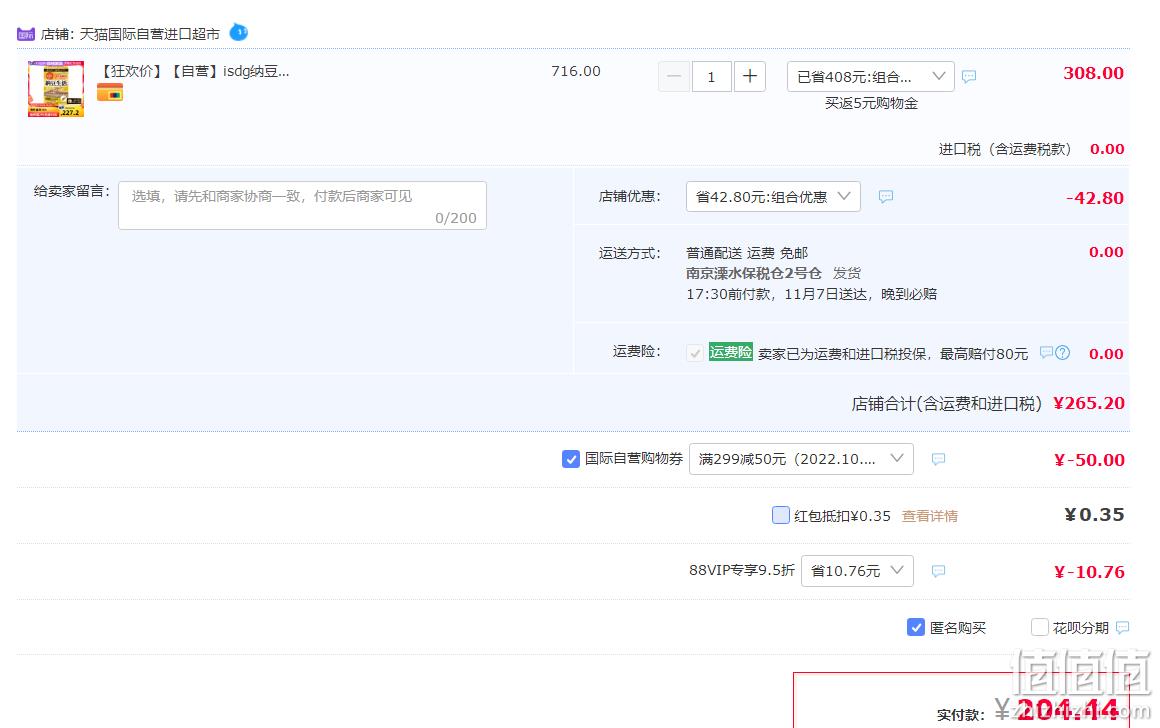
Task: Click the 南京溧水保税仓2号仓 warehouse text
Action: 754,273
